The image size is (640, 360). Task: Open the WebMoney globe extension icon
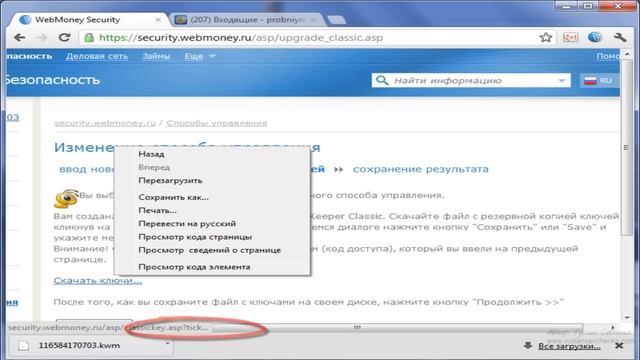[595, 38]
